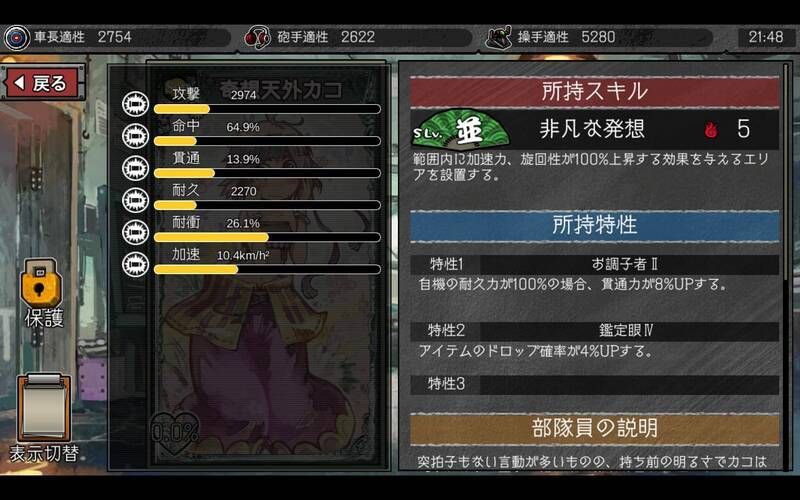Select the 非凡な発想 skill row
Screen dimensions: 800x500
click(594, 129)
